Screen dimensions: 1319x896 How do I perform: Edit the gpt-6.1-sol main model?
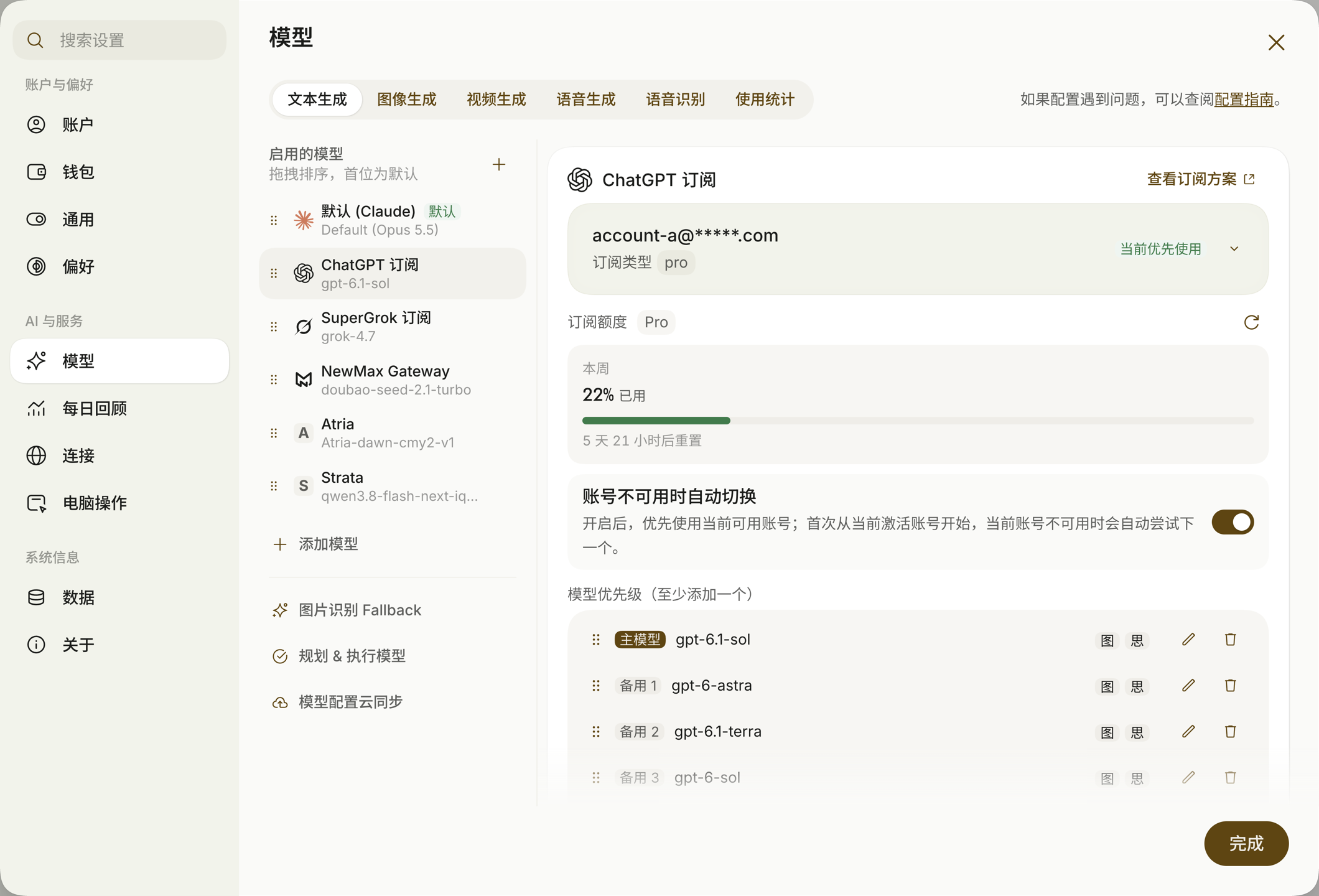point(1188,640)
